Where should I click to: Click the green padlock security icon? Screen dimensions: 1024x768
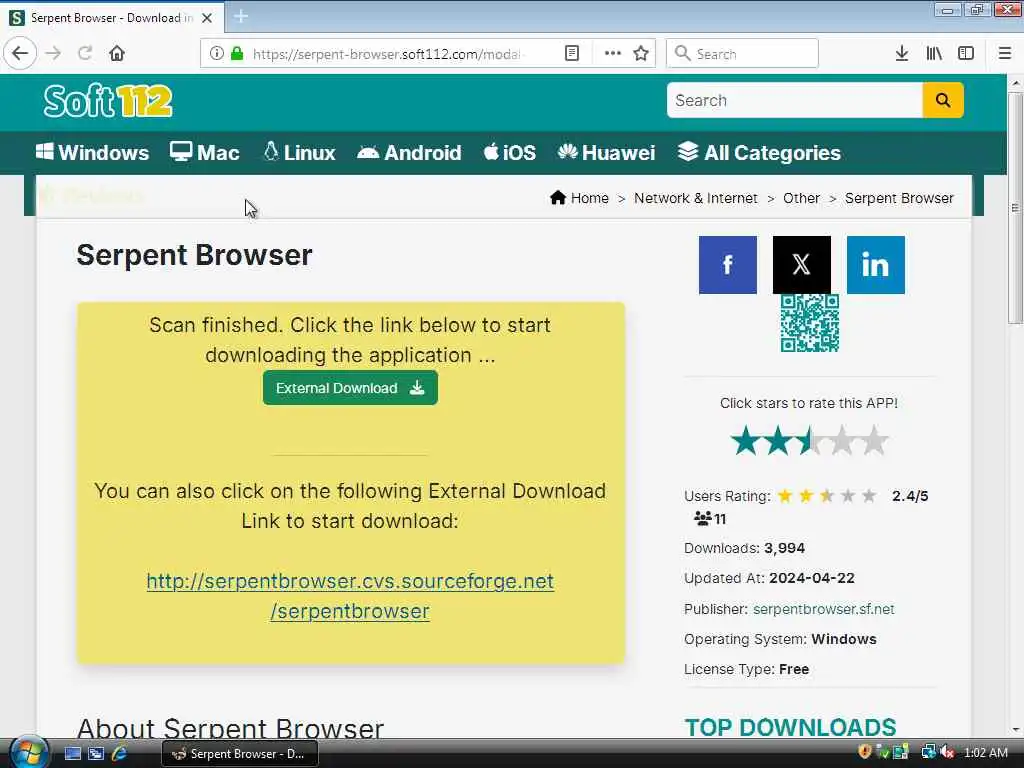(x=237, y=54)
